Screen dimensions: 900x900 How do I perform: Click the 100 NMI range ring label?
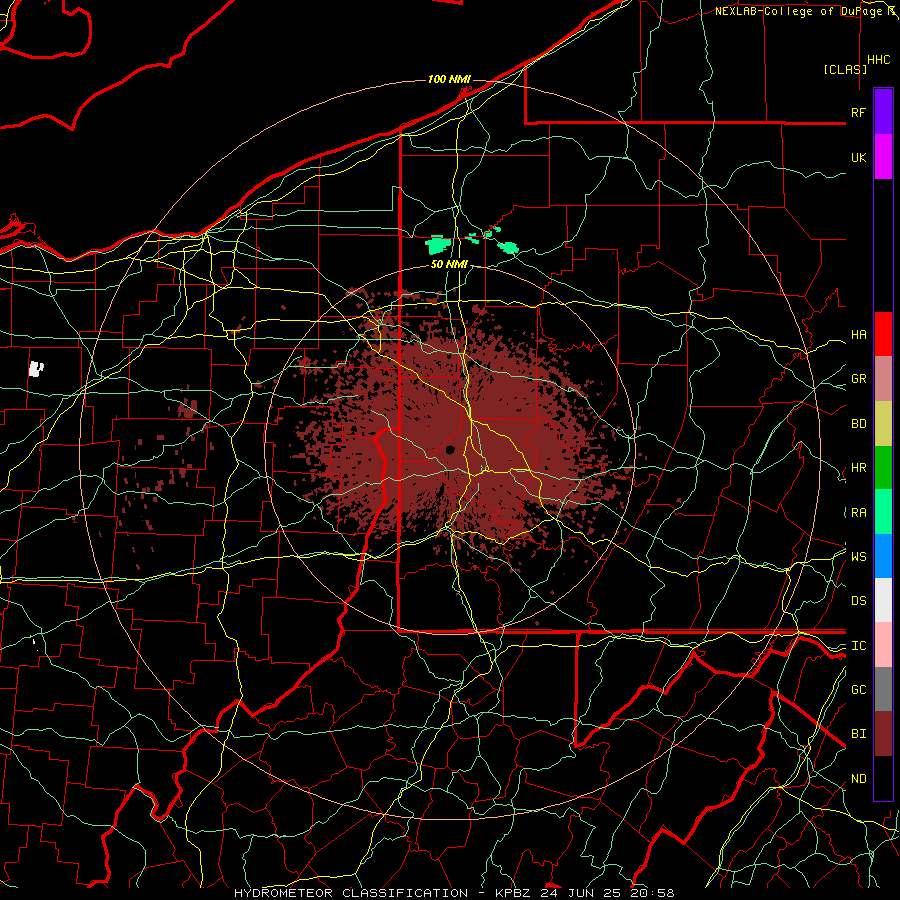pyautogui.click(x=449, y=79)
